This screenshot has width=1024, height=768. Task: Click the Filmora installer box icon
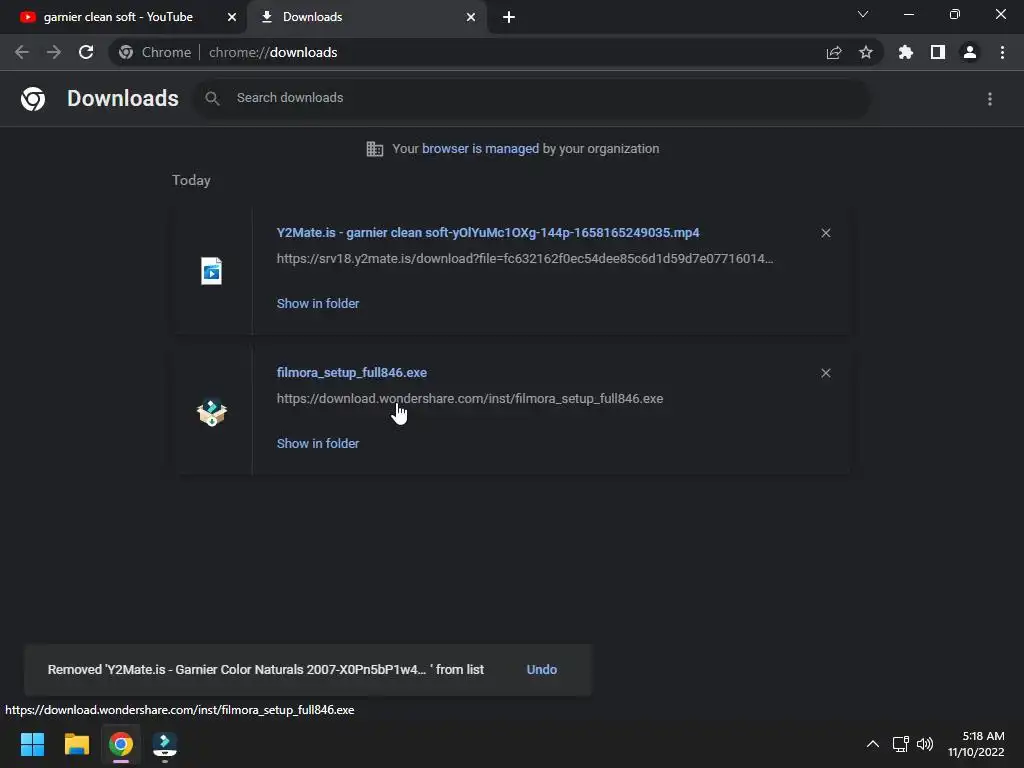pyautogui.click(x=212, y=412)
